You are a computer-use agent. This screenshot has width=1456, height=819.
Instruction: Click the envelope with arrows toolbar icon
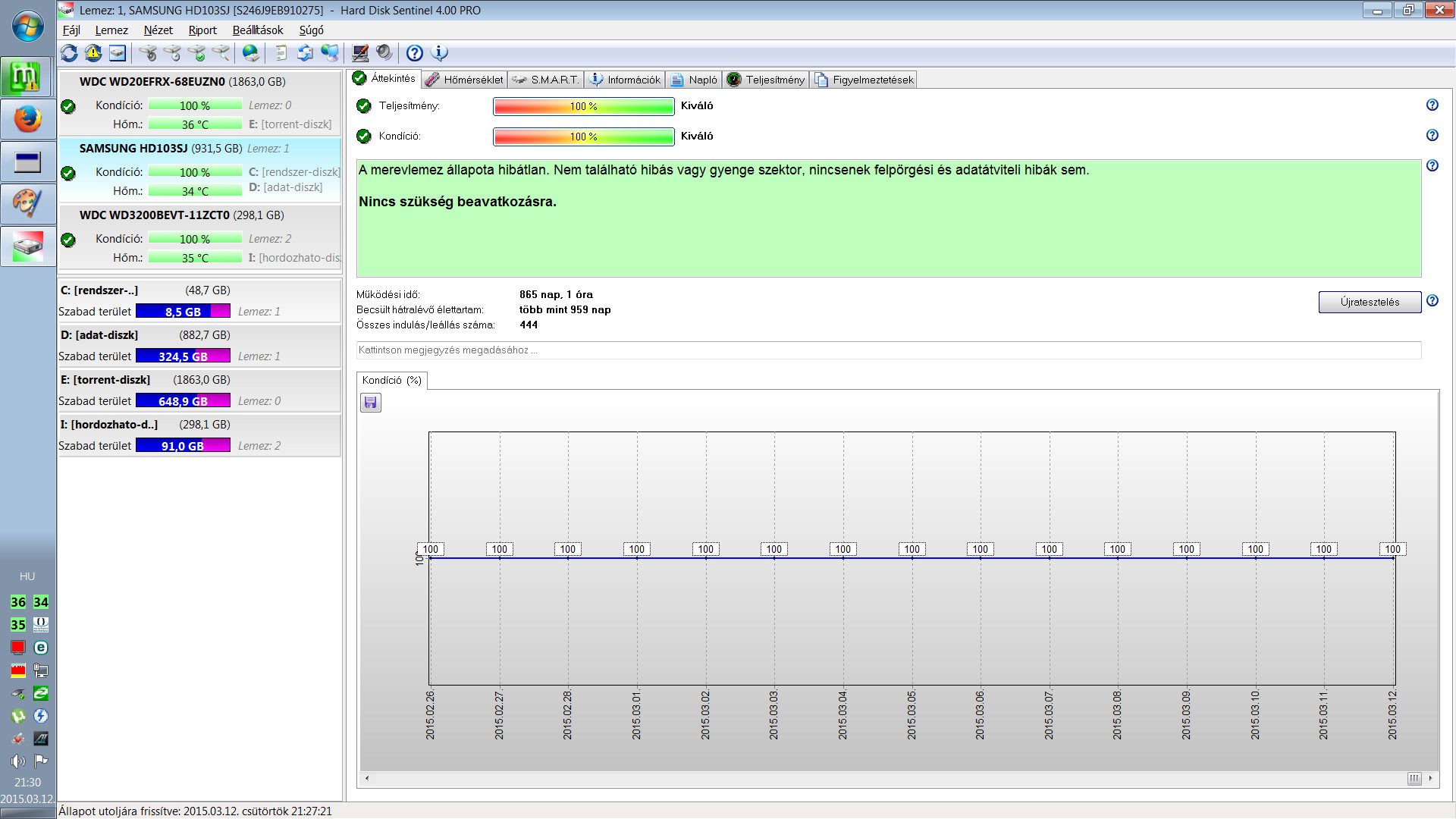306,53
